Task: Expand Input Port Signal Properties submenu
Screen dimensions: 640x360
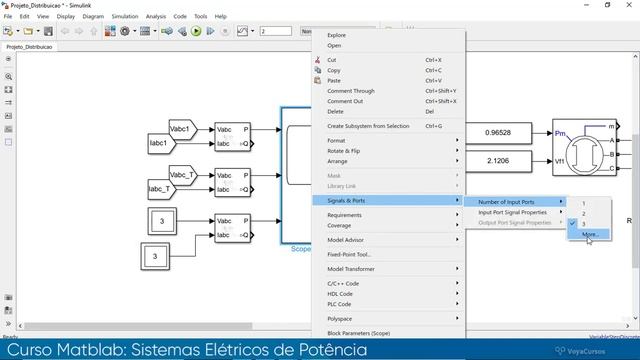Action: (516, 212)
